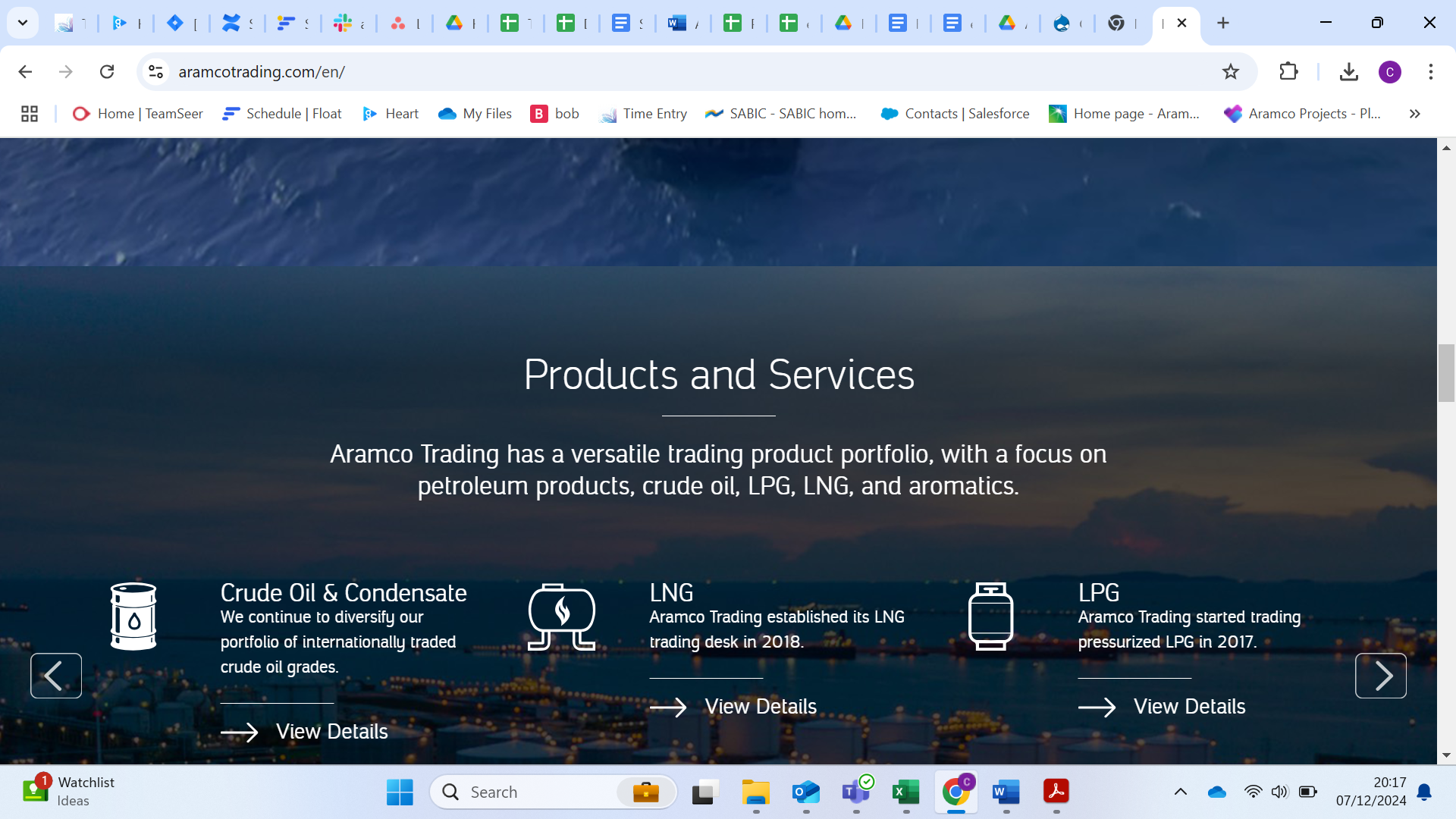The width and height of the screenshot is (1456, 819).
Task: Click the LNG heading
Action: 671,593
